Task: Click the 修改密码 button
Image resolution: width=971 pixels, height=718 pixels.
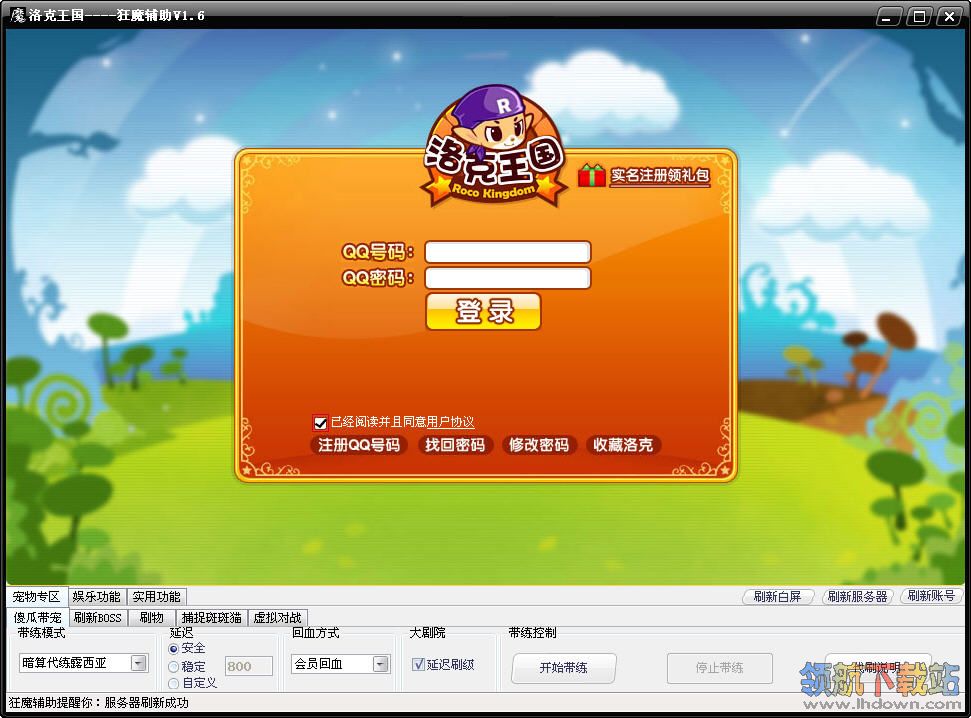Action: [x=539, y=445]
